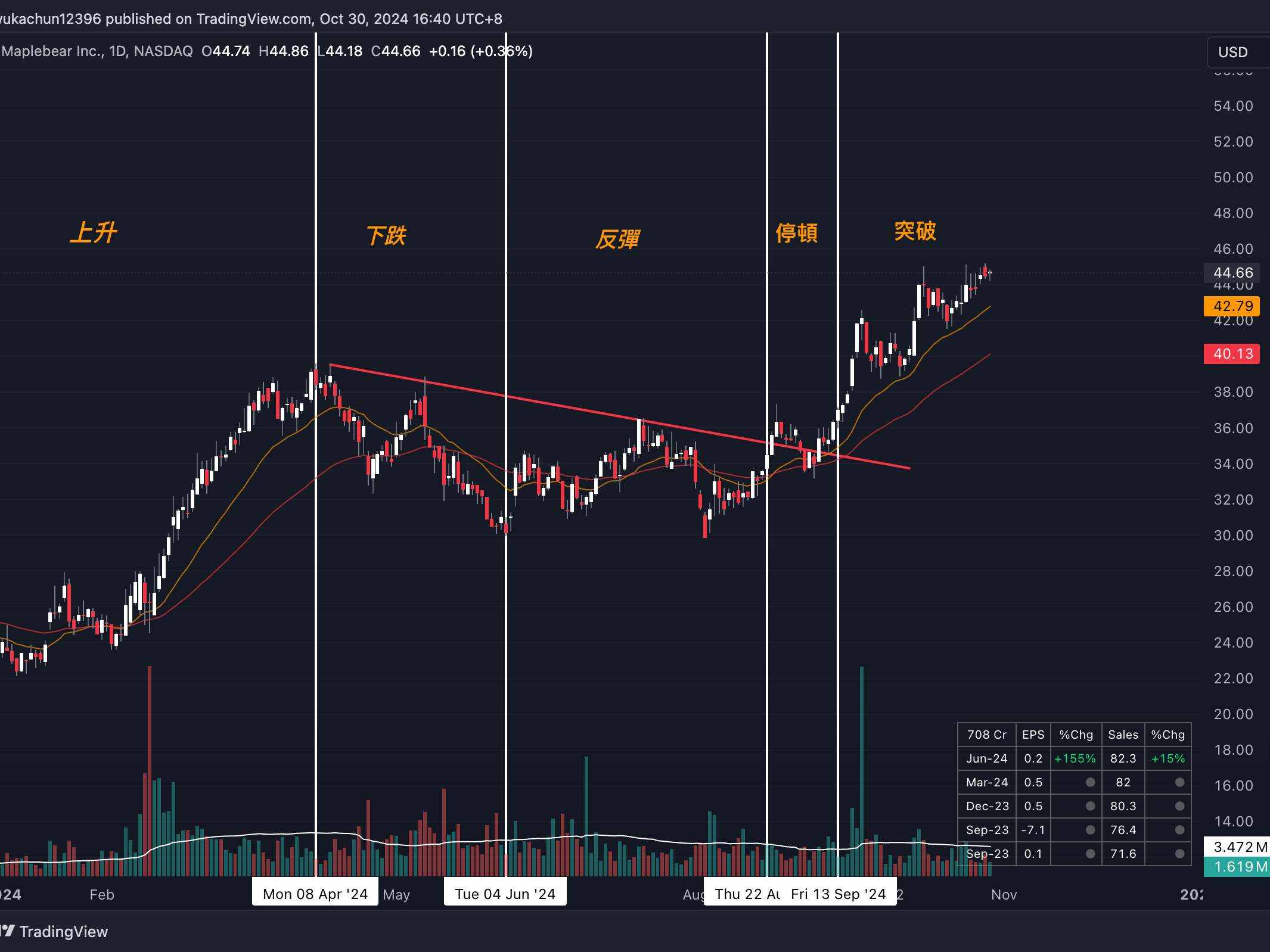
Task: Click the Fri 13 Sep '24 date label
Action: pyautogui.click(x=838, y=894)
